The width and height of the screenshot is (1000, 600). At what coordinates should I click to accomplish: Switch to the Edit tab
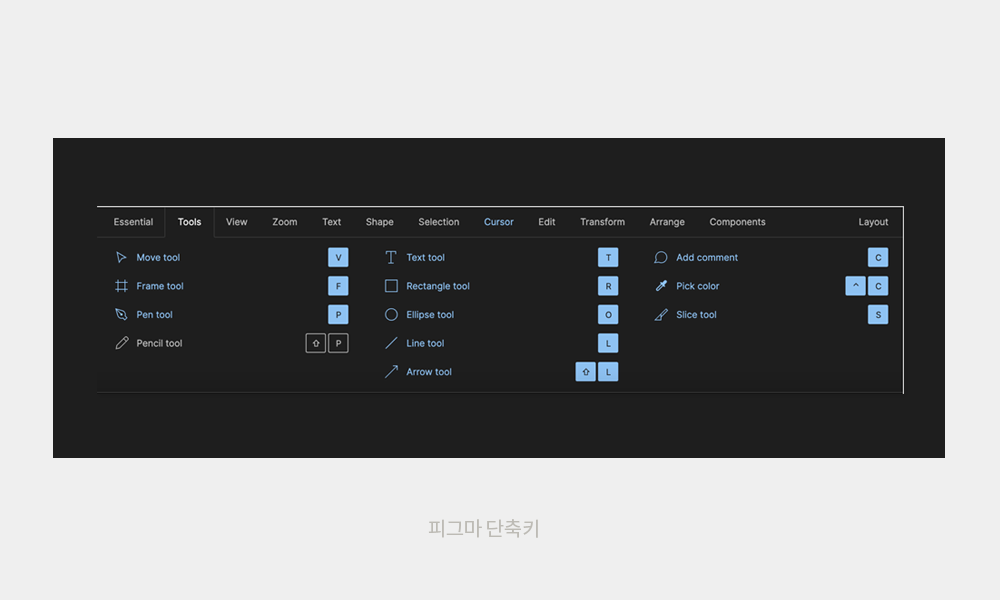[547, 222]
